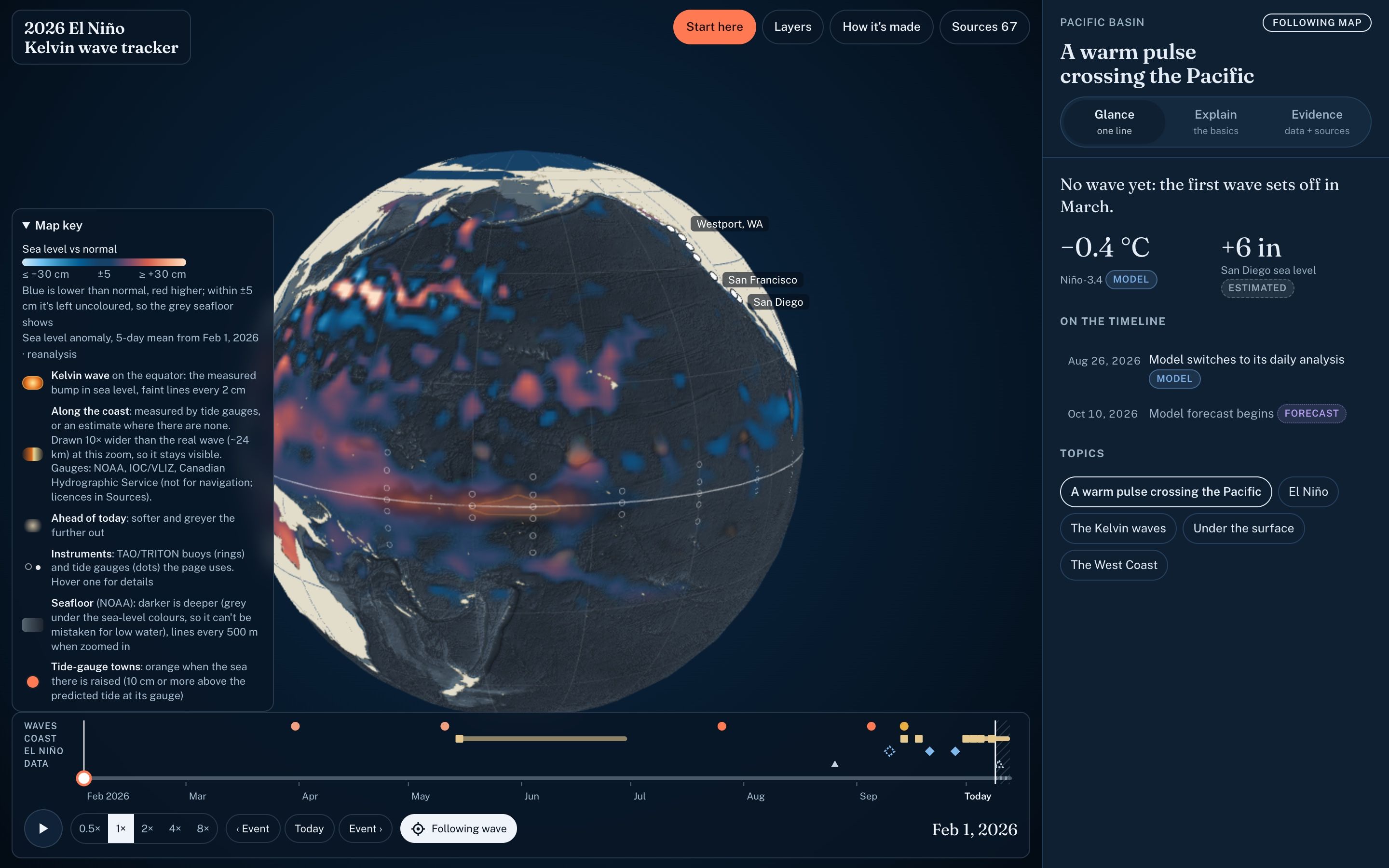
Task: Click the Start here button
Action: pyautogui.click(x=714, y=27)
